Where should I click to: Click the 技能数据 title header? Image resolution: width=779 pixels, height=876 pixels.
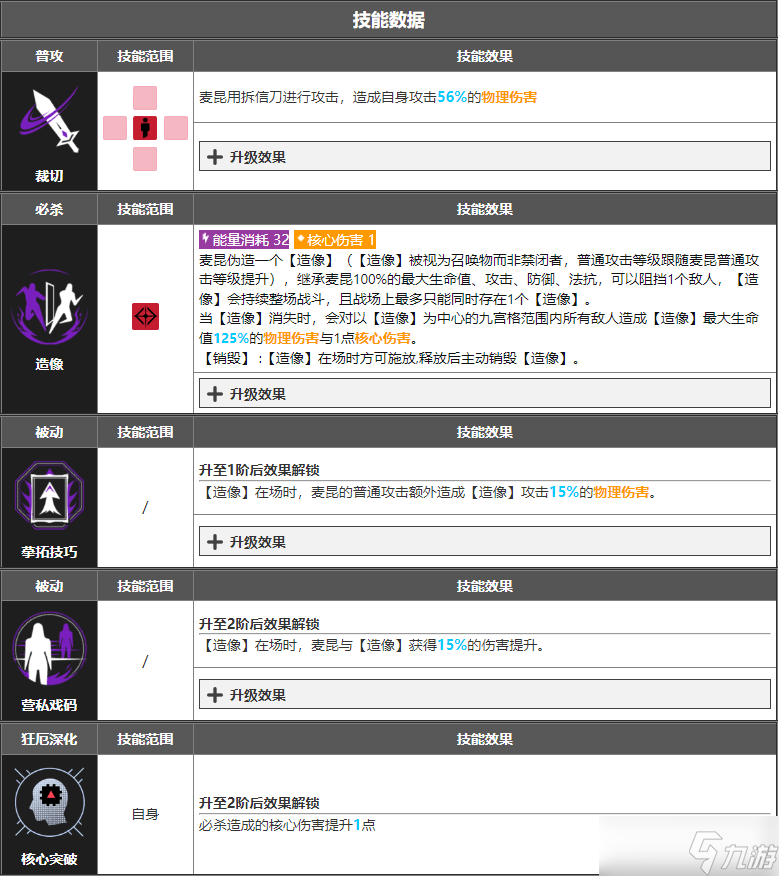(389, 20)
